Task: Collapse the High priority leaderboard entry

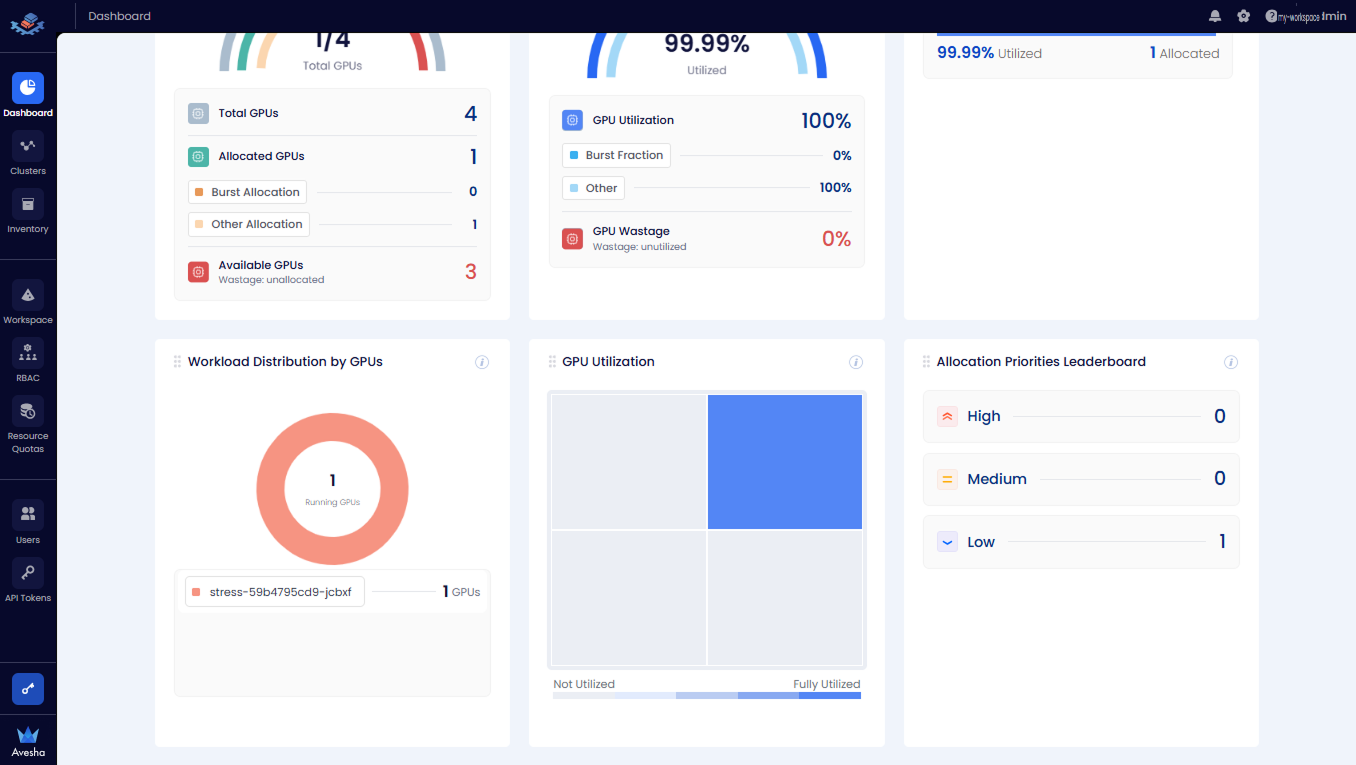Action: tap(947, 415)
